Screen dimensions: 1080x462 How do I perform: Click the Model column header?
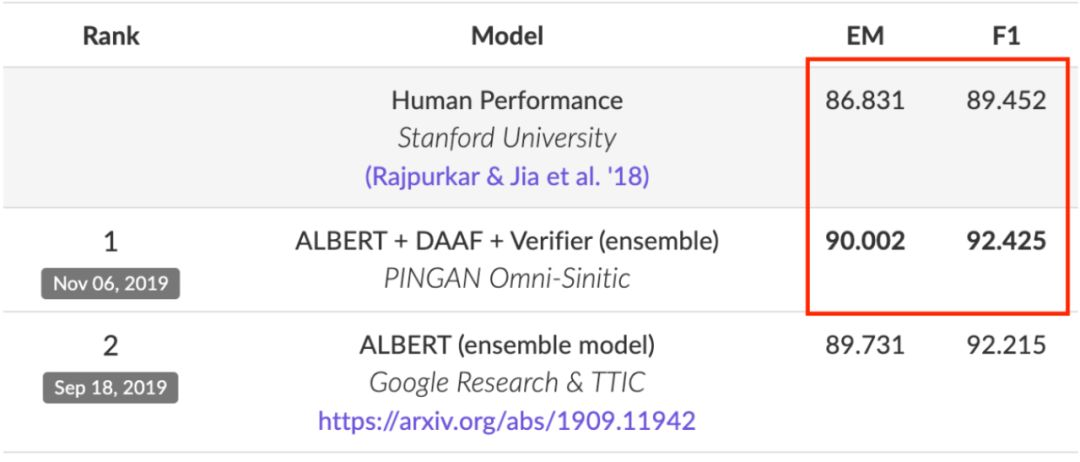pyautogui.click(x=507, y=37)
